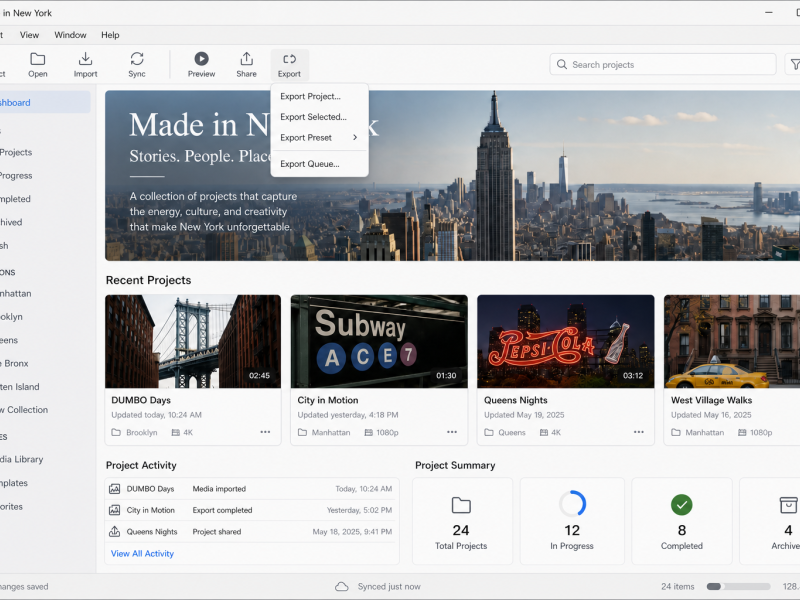Image resolution: width=800 pixels, height=600 pixels.
Task: Click the 1080p resolution icon on City in Motion
Action: click(x=368, y=432)
